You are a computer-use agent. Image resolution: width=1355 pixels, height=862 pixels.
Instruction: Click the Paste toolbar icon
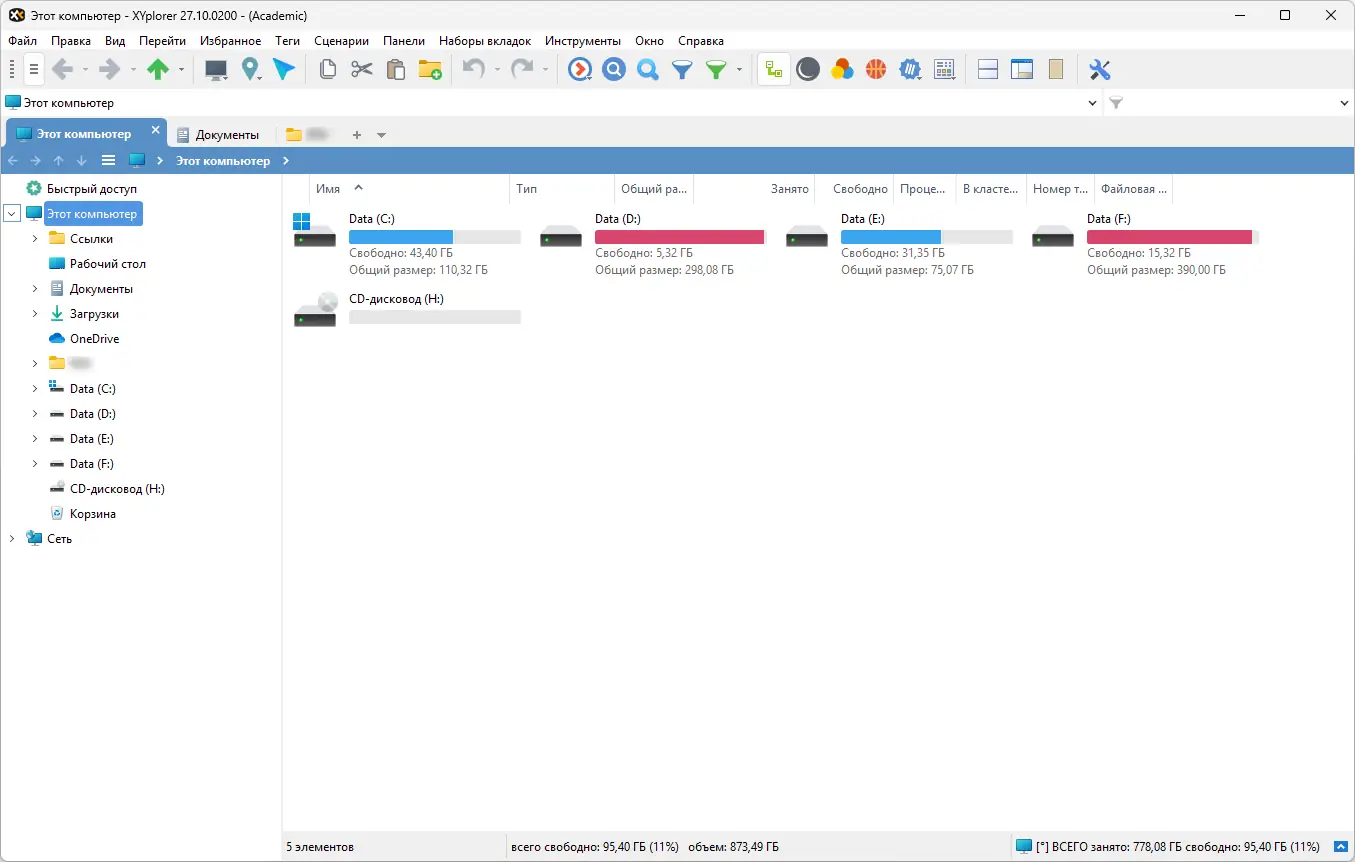(x=395, y=69)
